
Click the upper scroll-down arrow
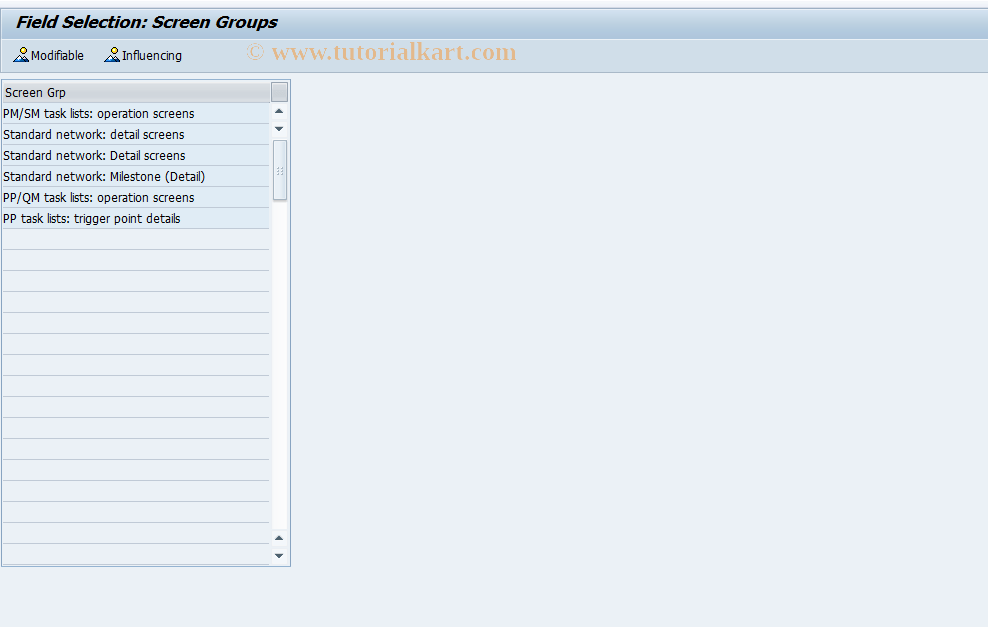click(279, 128)
